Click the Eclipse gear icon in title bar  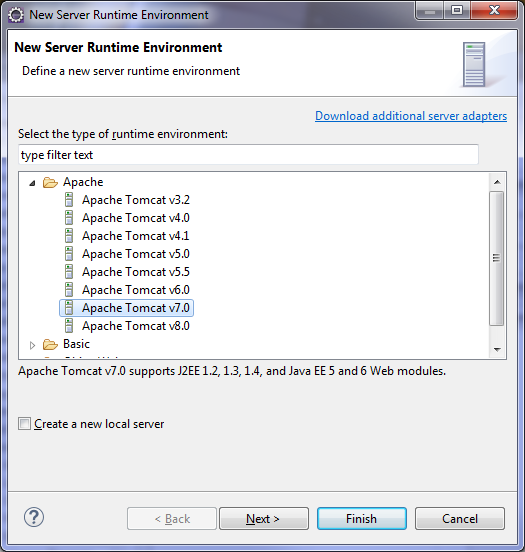(x=16, y=15)
